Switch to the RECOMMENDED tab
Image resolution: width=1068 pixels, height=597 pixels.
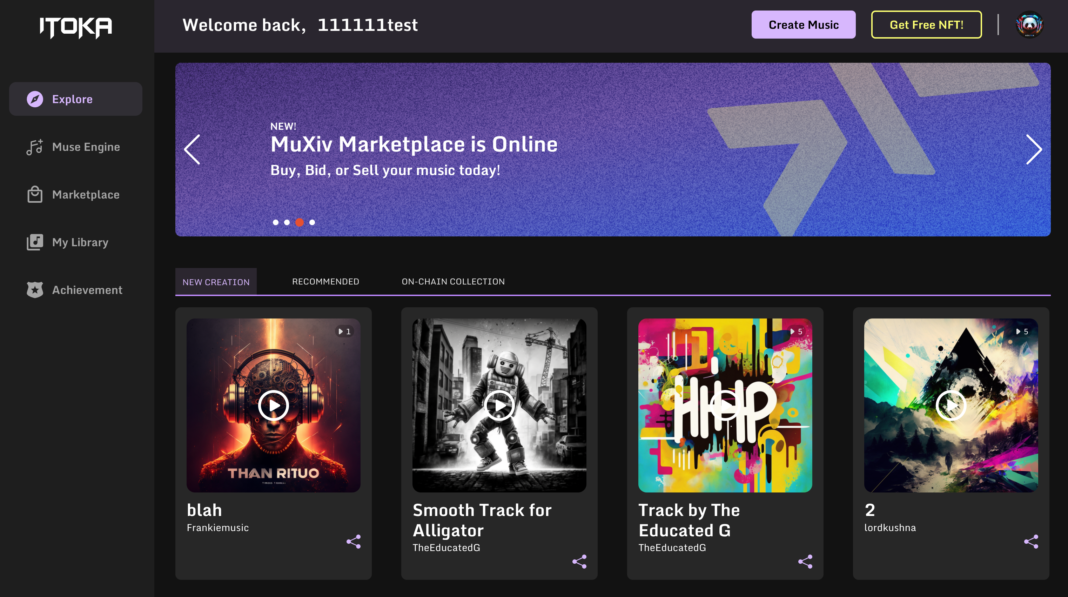pos(325,281)
